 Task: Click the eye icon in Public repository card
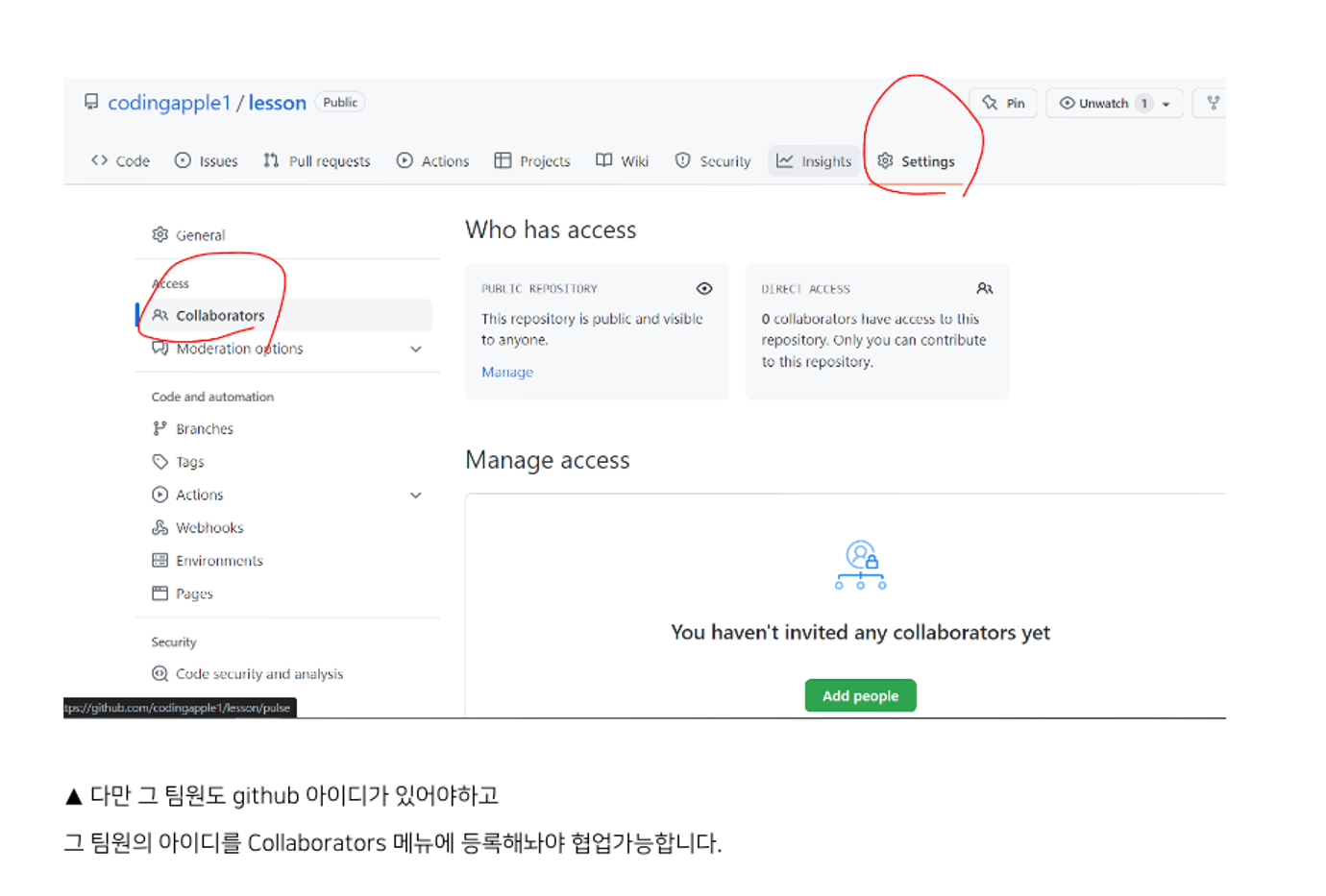click(x=704, y=289)
